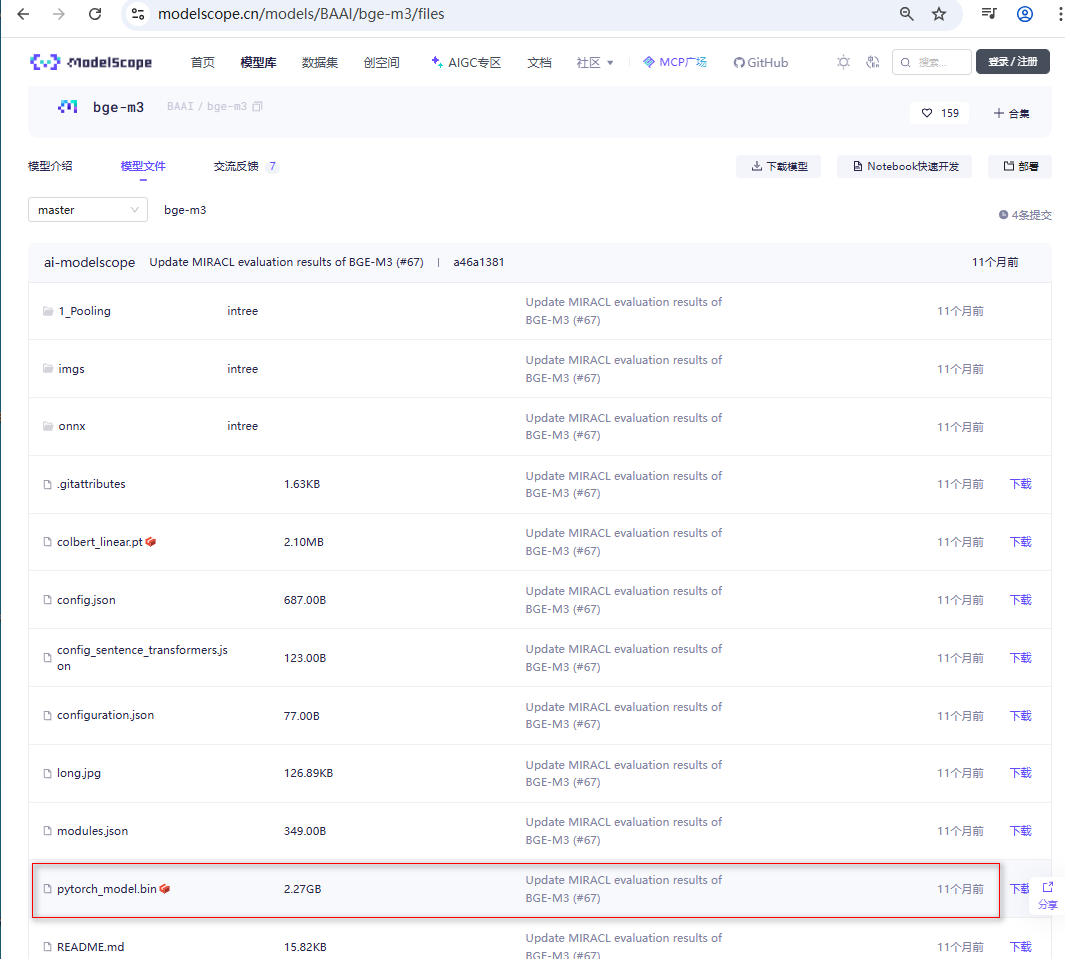Click the Notebook快速开发 button
This screenshot has height=959, width=1065.
click(x=904, y=166)
